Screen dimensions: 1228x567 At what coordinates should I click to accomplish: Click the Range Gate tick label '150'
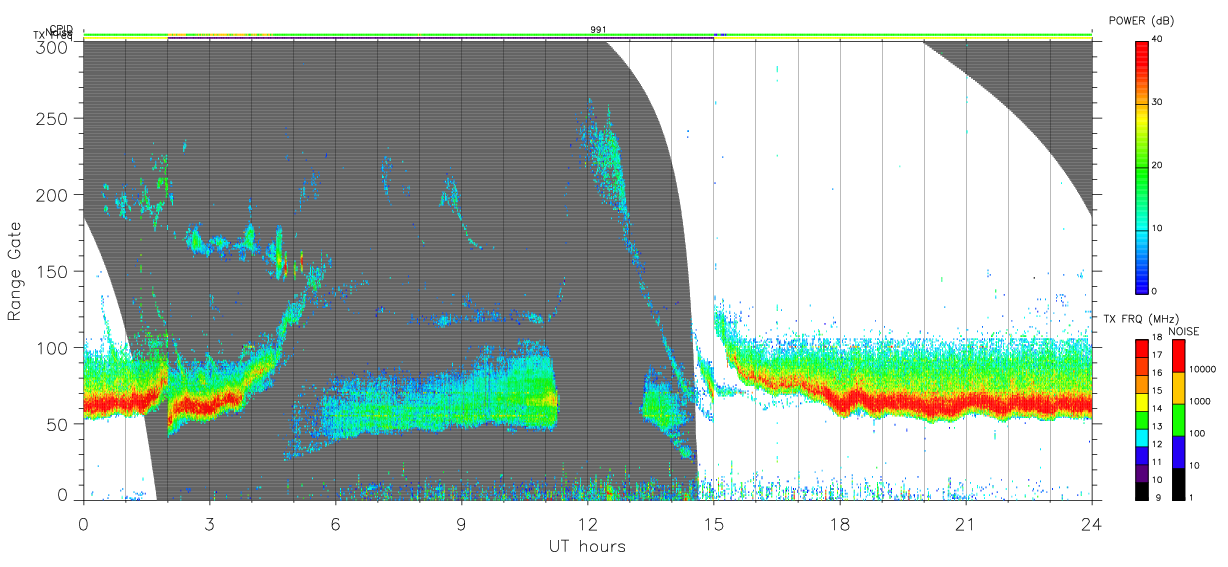tap(54, 271)
